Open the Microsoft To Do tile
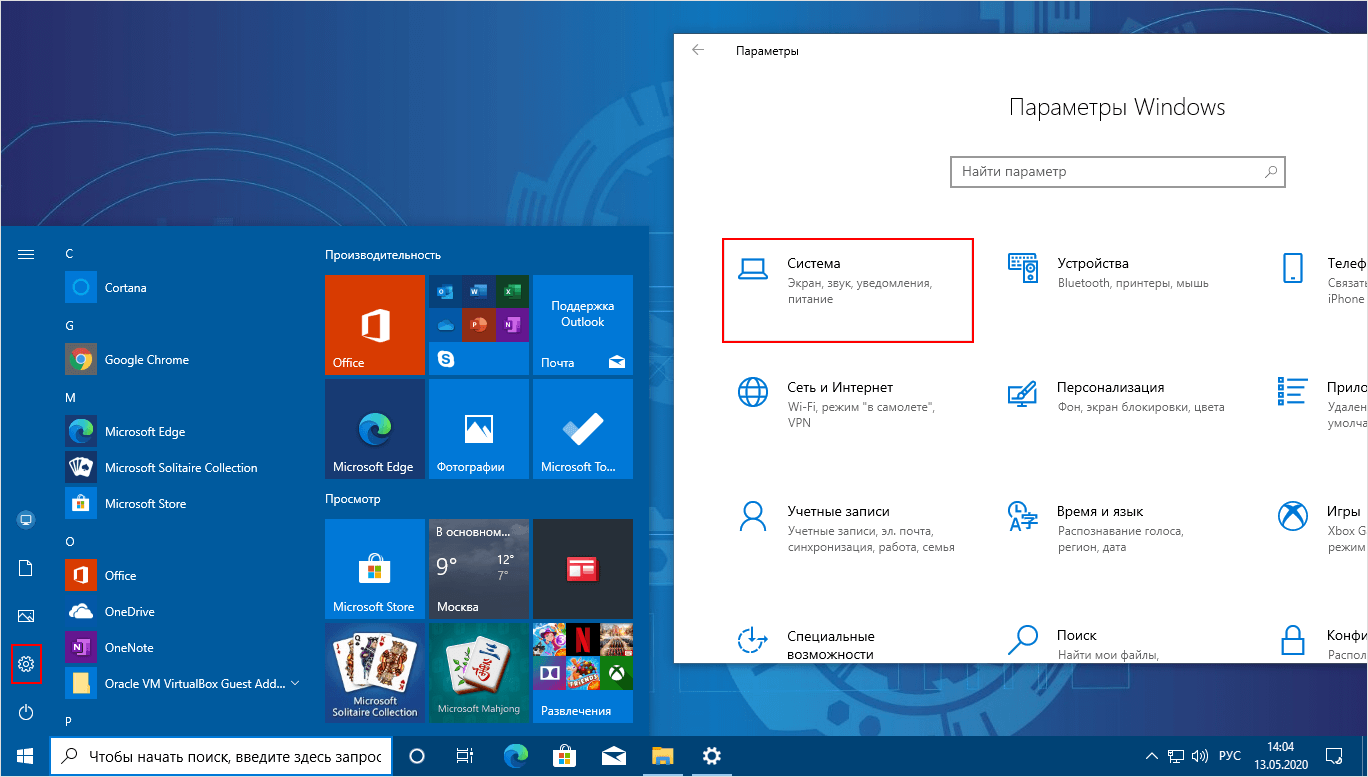Image resolution: width=1368 pixels, height=777 pixels. (x=583, y=429)
